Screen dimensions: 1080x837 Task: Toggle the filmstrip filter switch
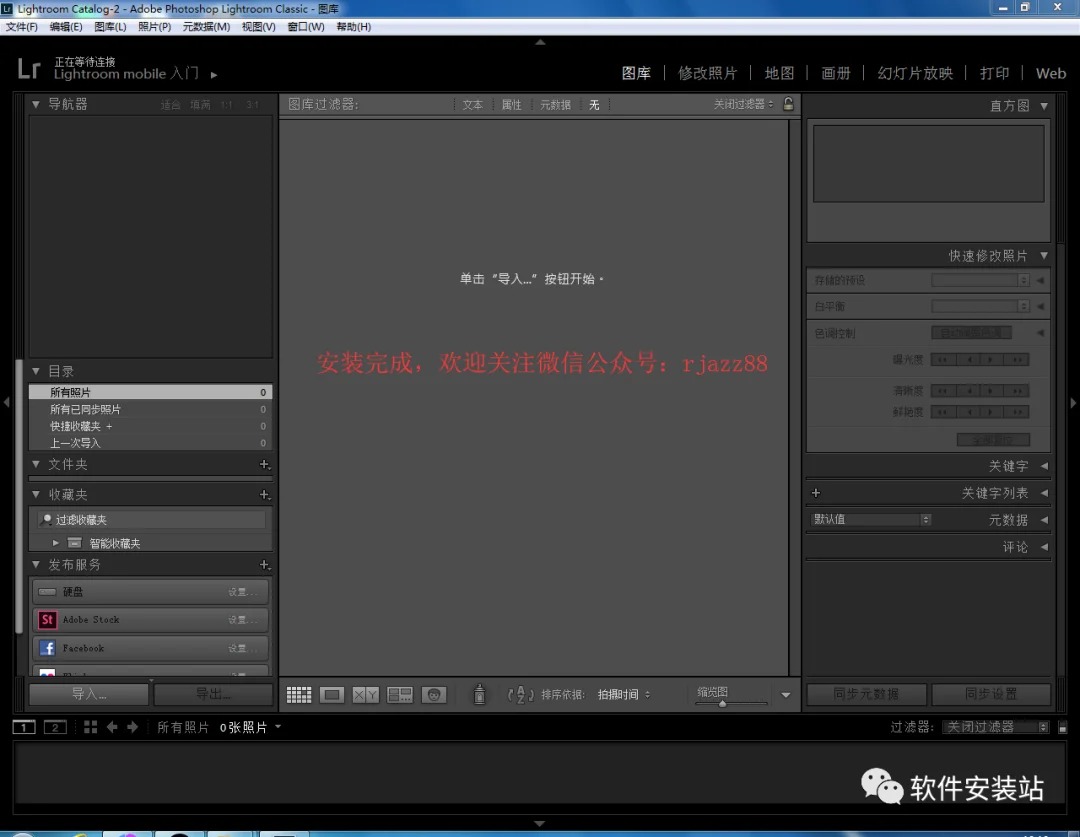point(1063,727)
